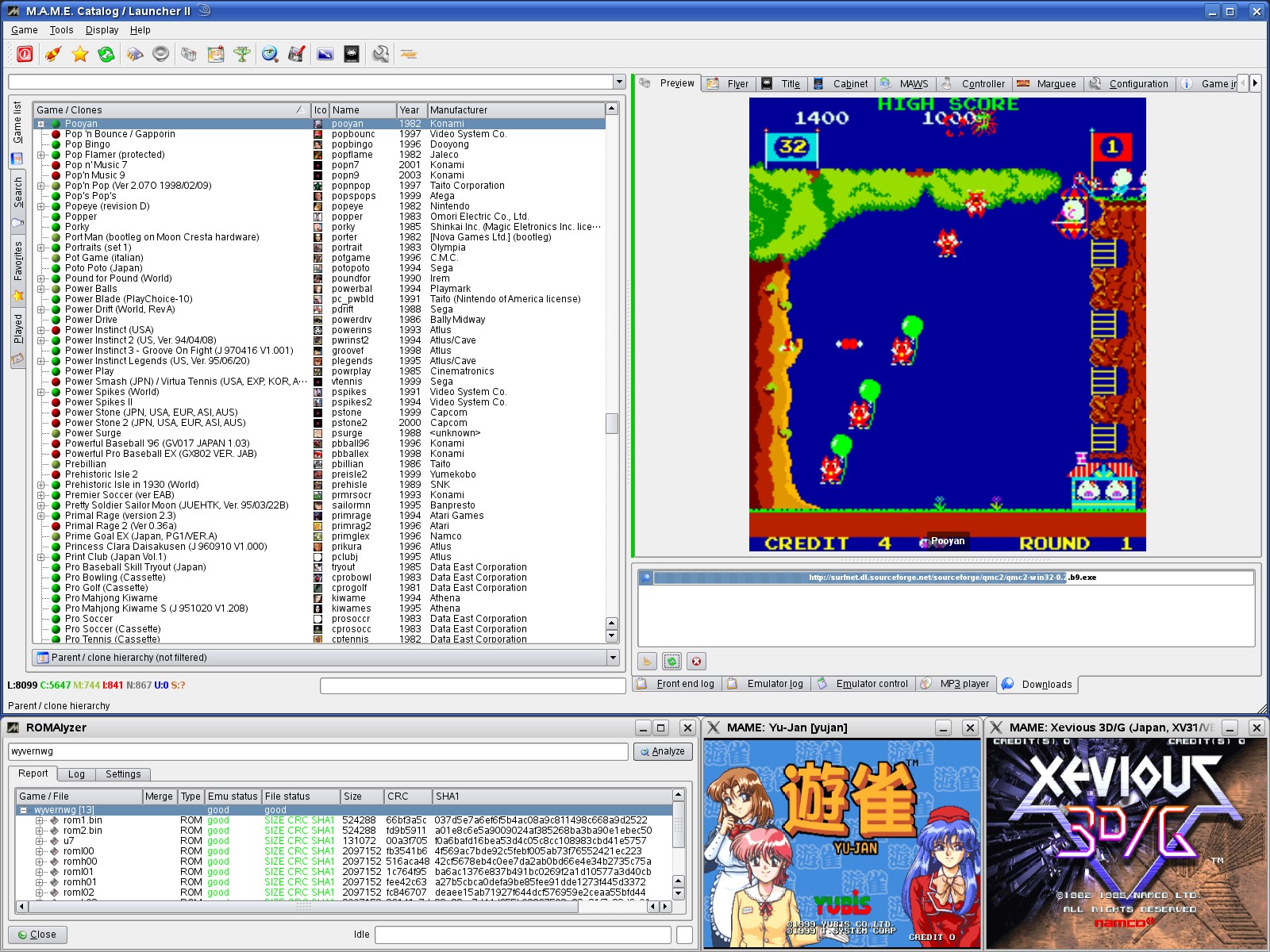Click the yellow star favorites toolbar icon
The image size is (1270, 952).
coord(79,54)
